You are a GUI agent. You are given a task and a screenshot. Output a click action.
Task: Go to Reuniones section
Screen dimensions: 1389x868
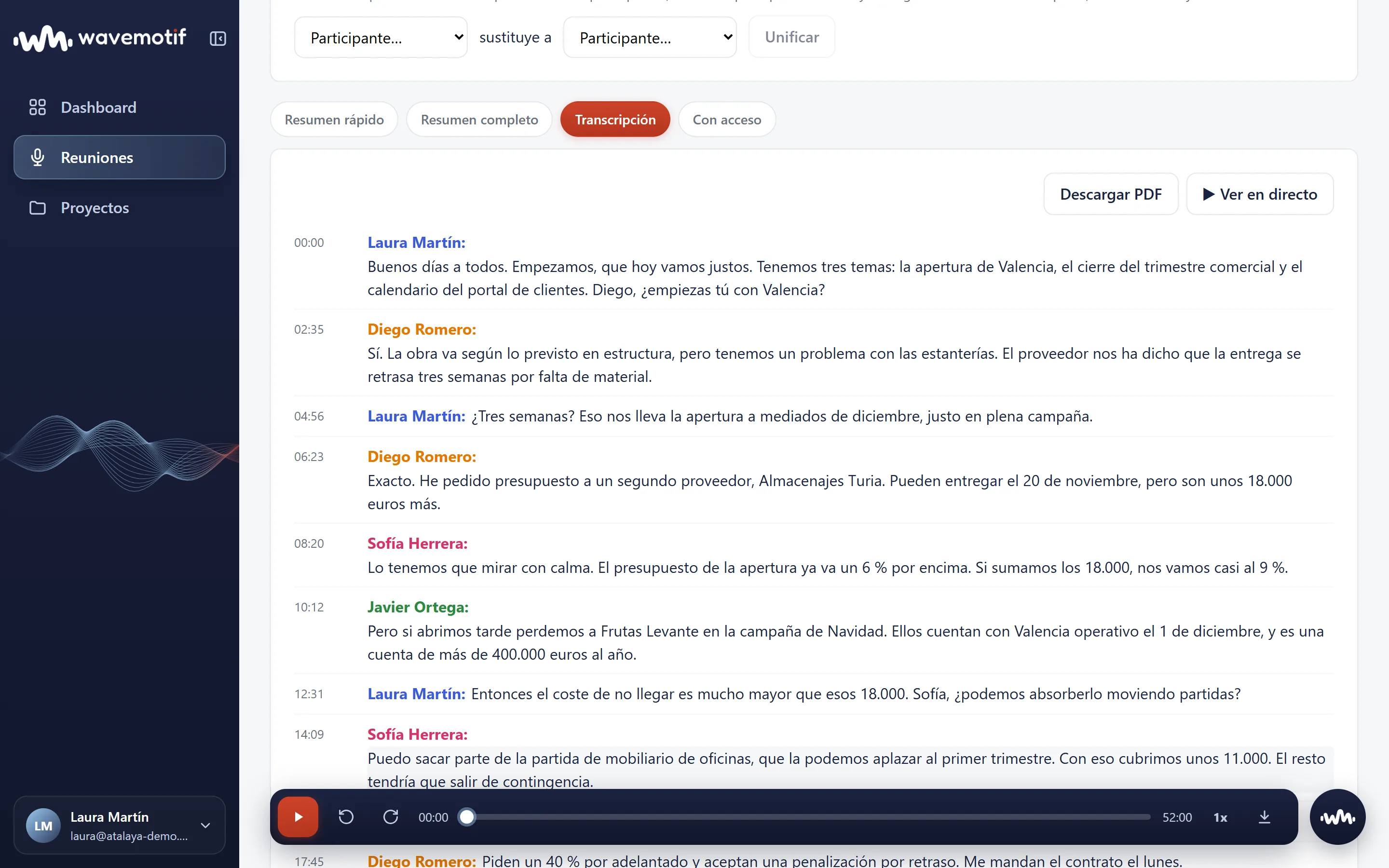click(x=120, y=157)
